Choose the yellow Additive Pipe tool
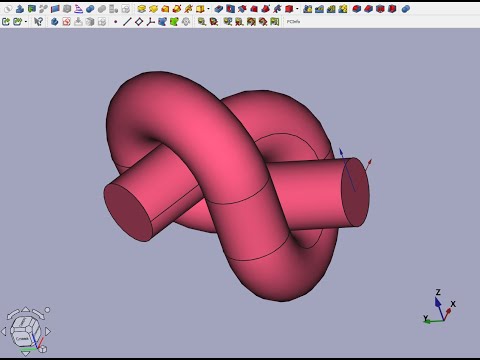This screenshot has width=480, height=360. coord(177,9)
